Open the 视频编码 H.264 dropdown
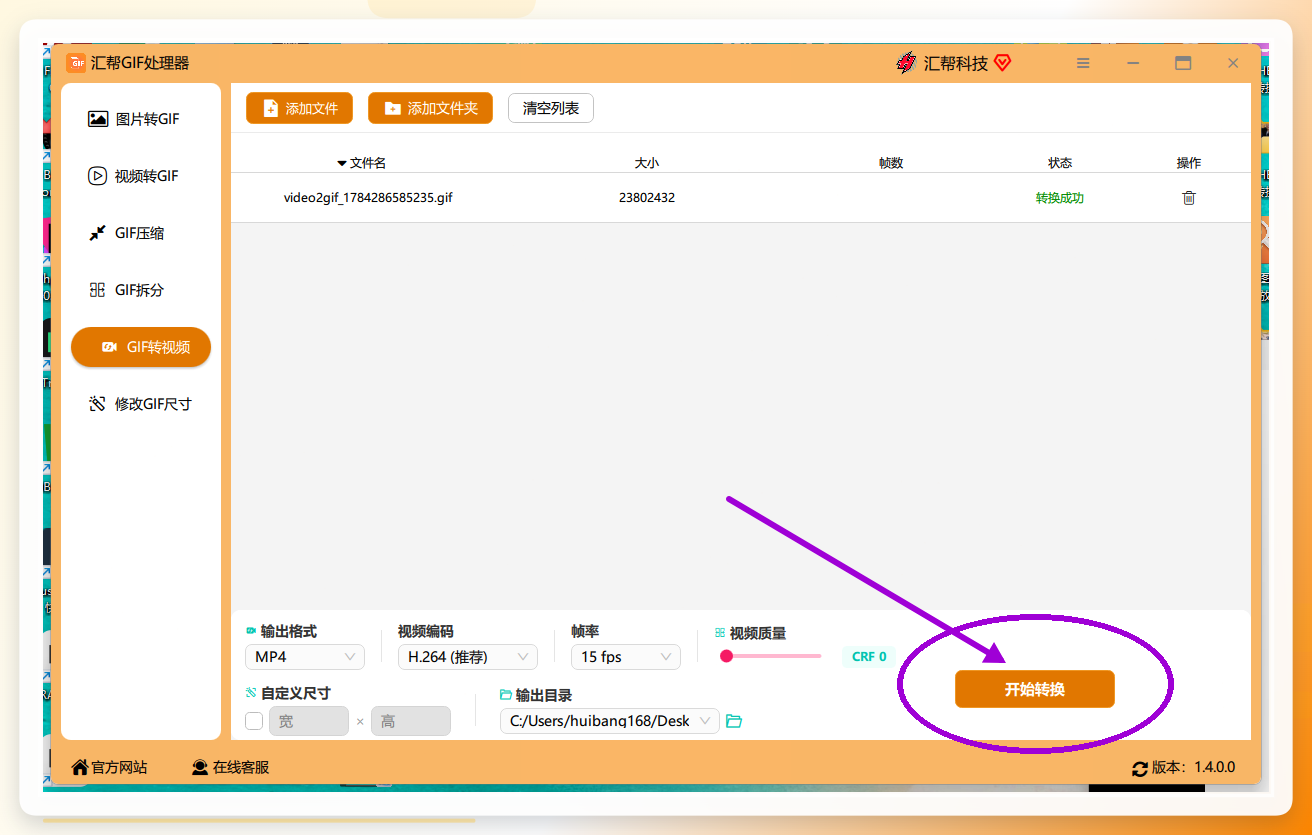 click(468, 657)
